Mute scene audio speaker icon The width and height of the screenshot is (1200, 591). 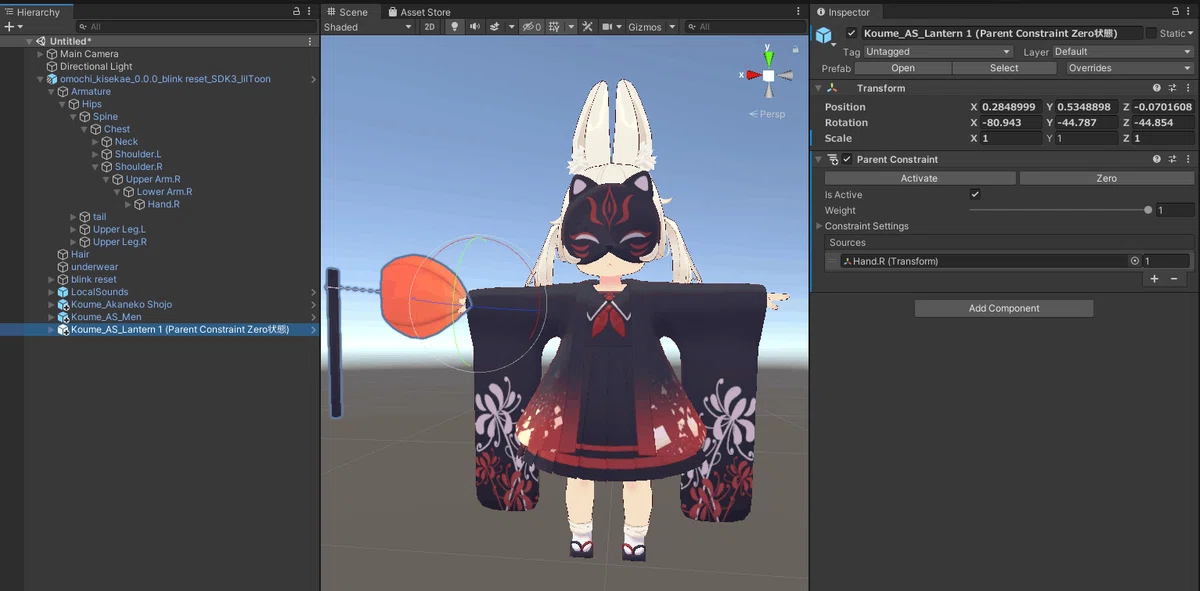475,27
